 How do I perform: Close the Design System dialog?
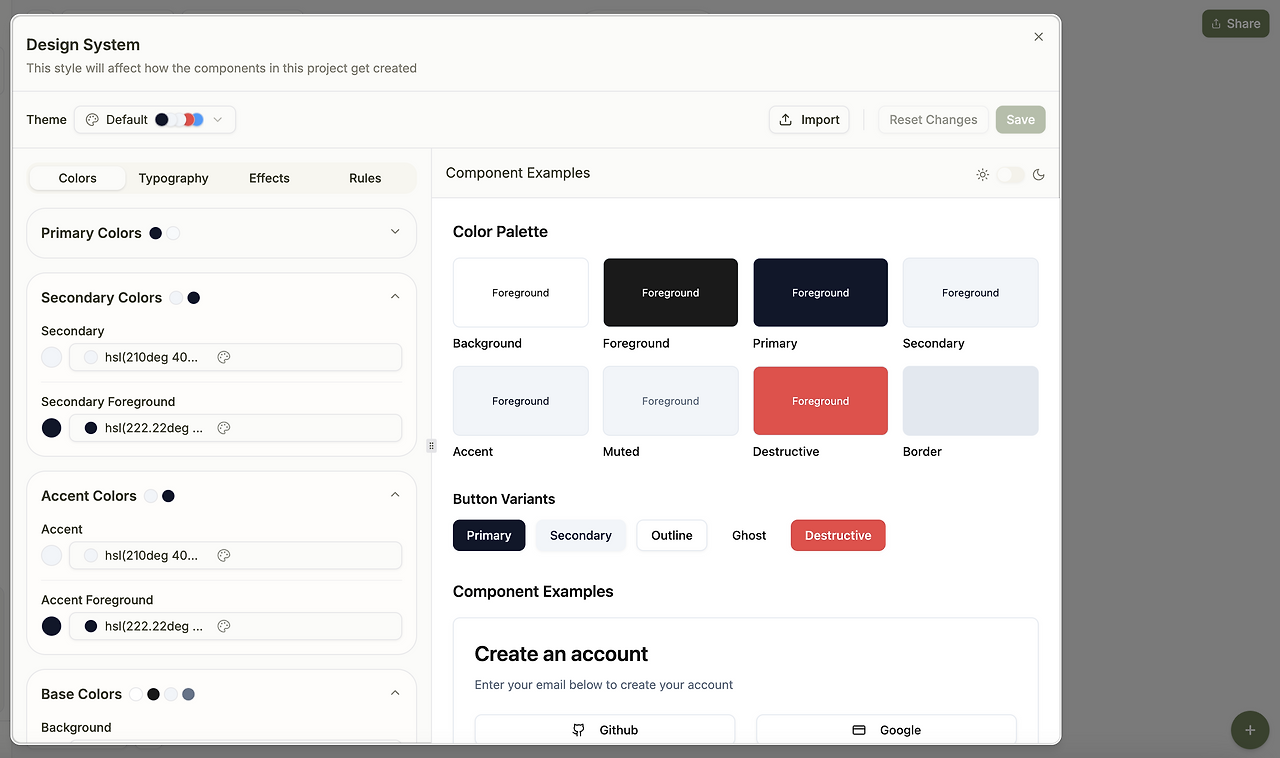coord(1038,37)
